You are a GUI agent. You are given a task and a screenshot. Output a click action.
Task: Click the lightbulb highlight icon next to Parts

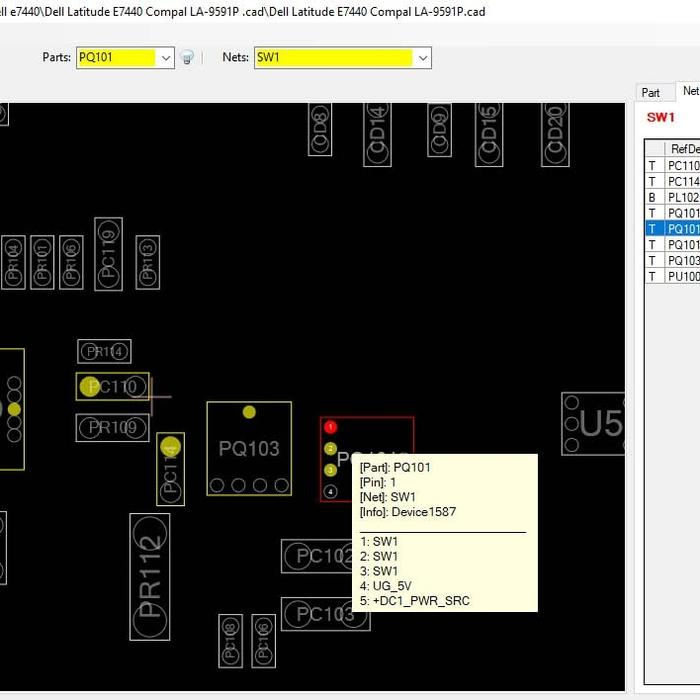pyautogui.click(x=187, y=58)
